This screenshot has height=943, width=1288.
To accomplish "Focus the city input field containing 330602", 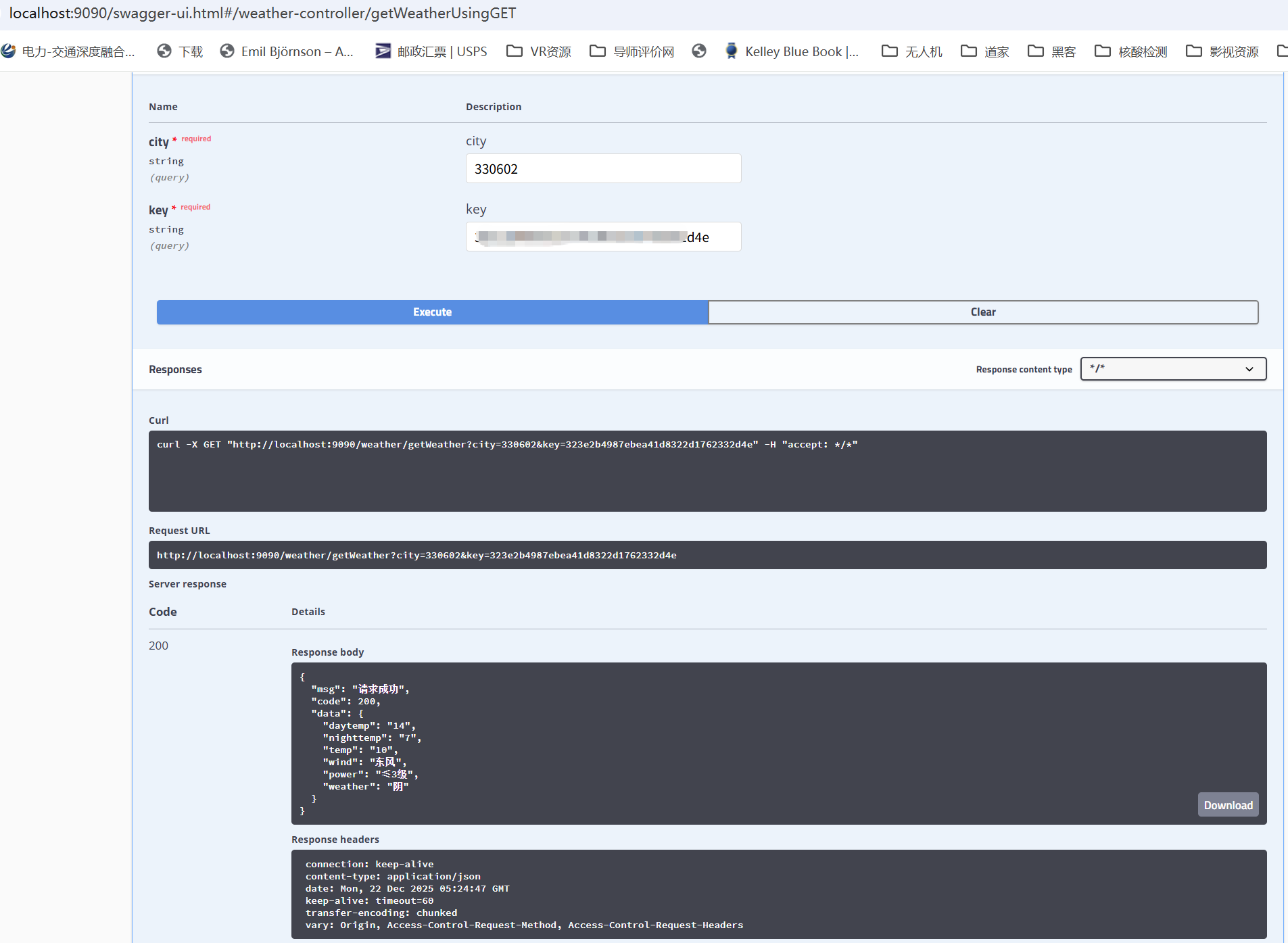I will point(603,169).
